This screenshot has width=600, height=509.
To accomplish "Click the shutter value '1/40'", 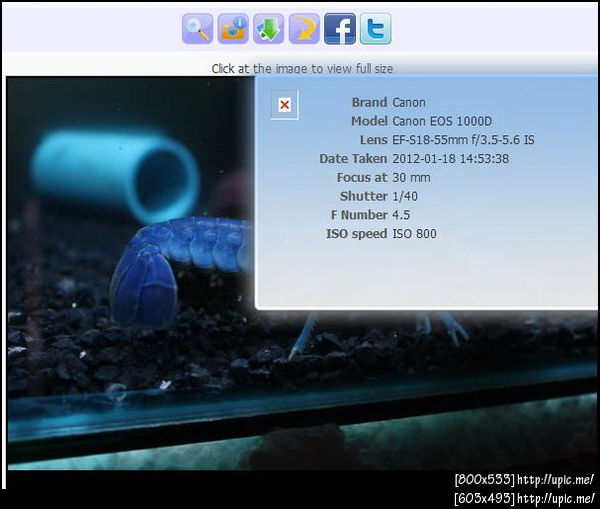I will tap(405, 196).
